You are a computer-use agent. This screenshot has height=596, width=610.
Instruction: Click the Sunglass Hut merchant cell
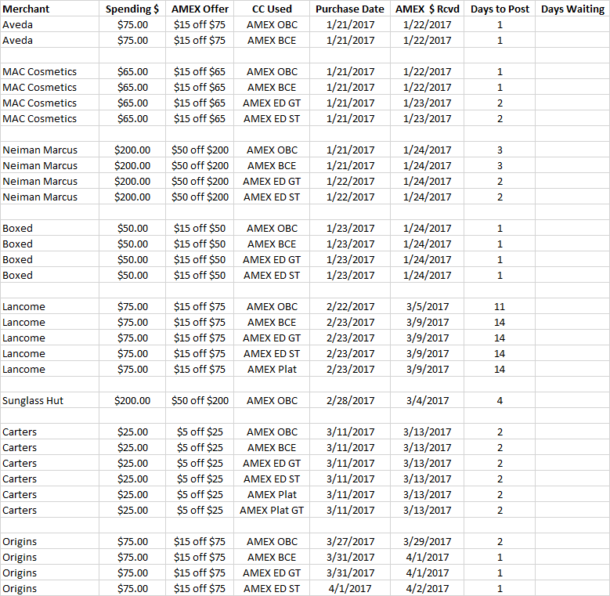pyautogui.click(x=33, y=400)
